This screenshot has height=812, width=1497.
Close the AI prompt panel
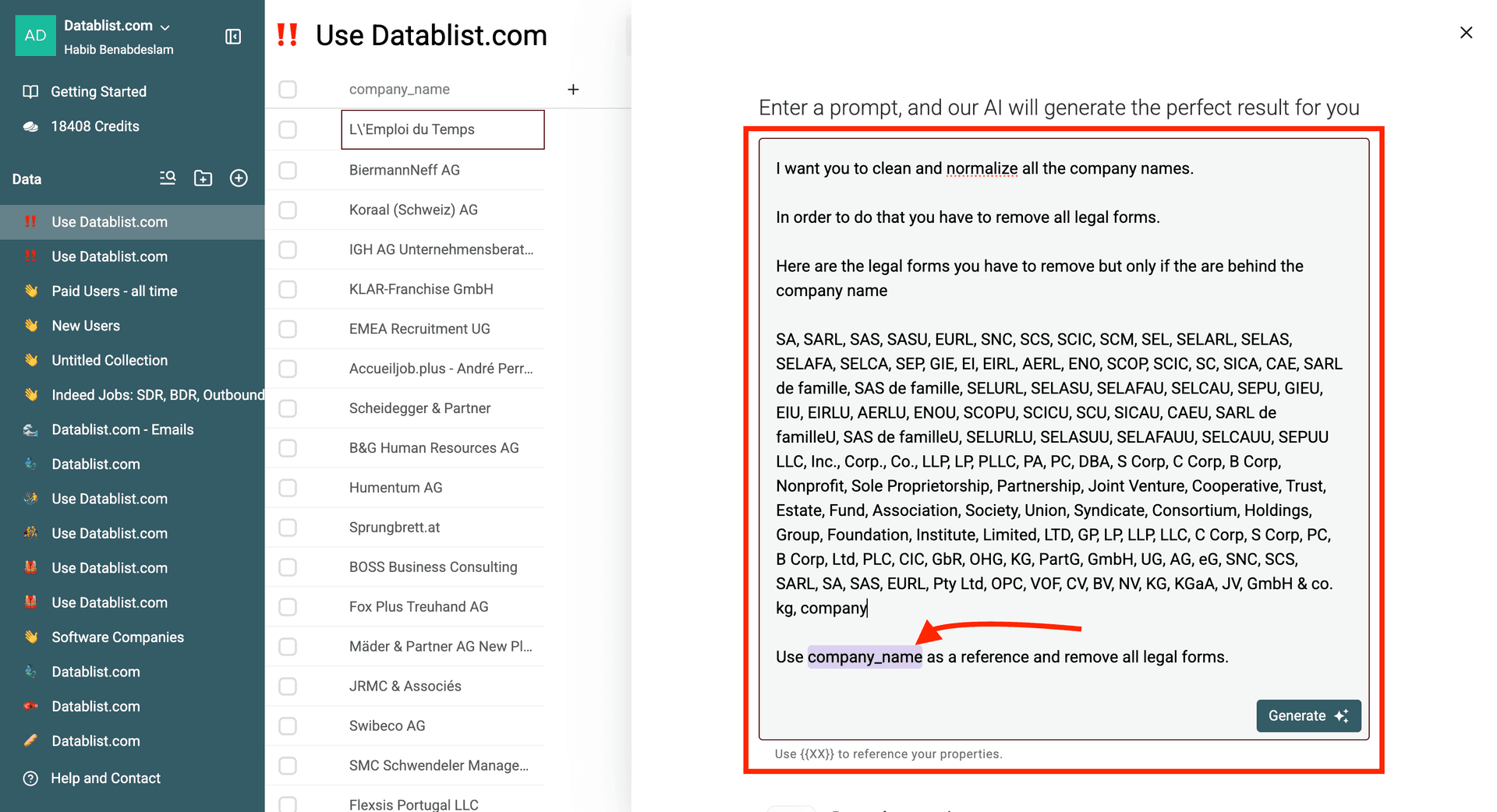tap(1466, 33)
